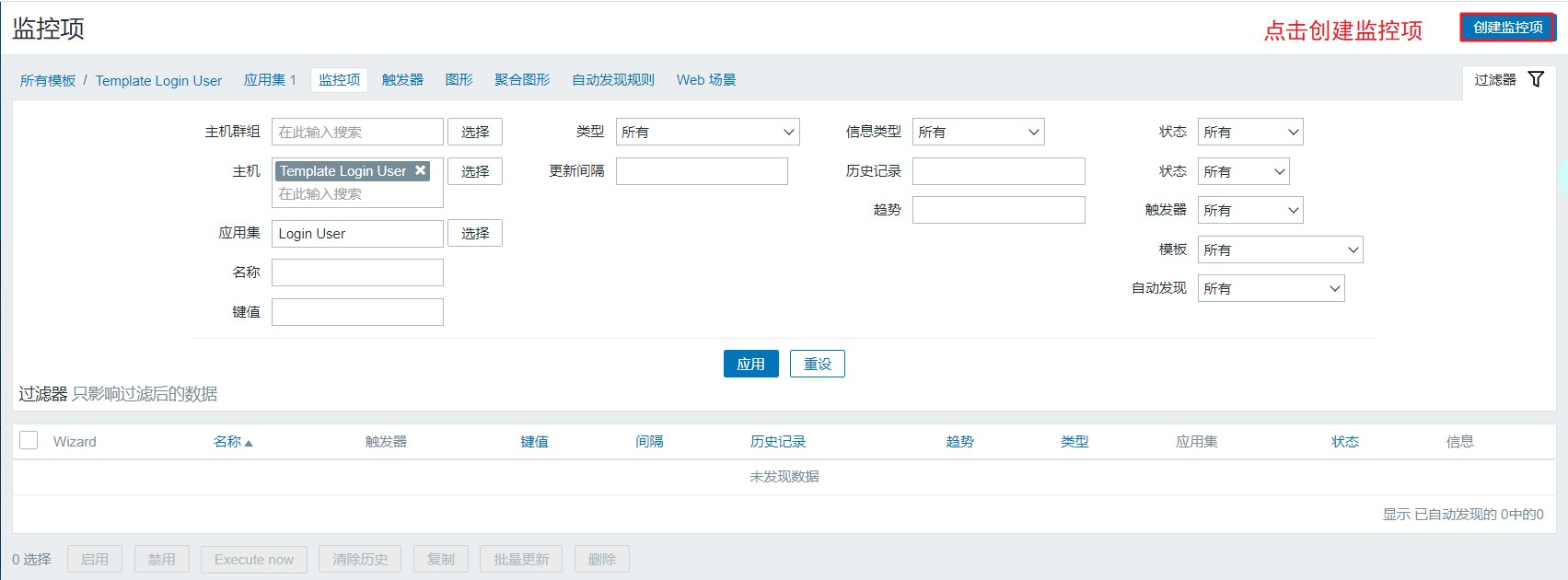The width and height of the screenshot is (1568, 580).
Task: Click the 趋势 input field
Action: (998, 210)
